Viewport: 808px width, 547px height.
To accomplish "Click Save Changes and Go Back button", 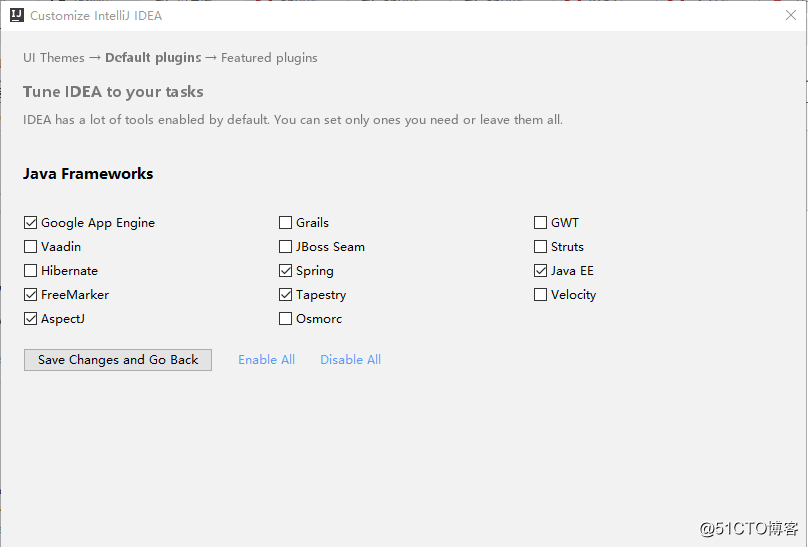I will [x=117, y=360].
